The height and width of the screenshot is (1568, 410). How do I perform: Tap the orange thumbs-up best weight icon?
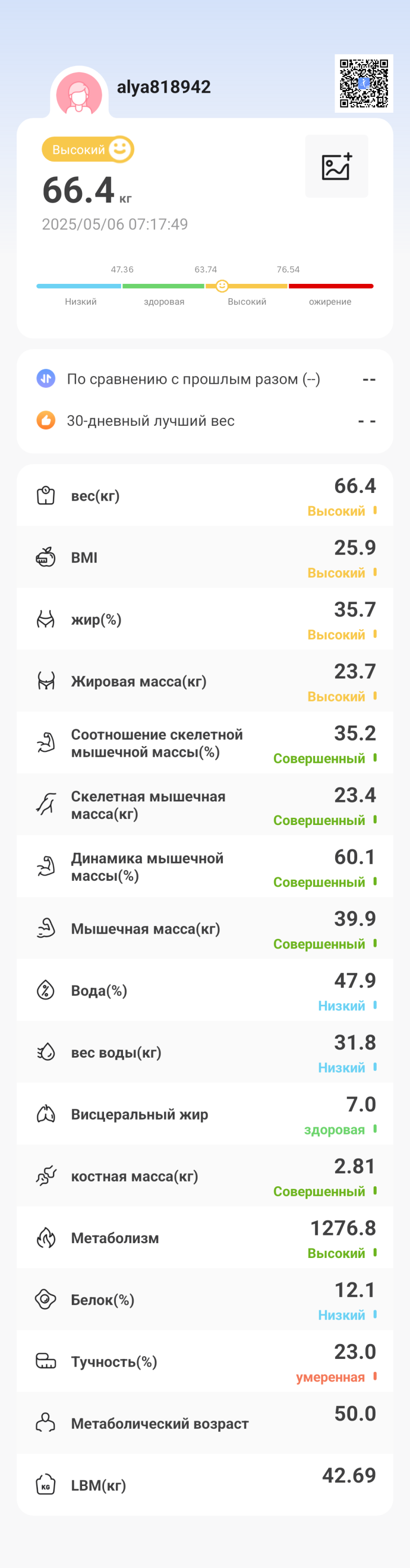click(46, 420)
